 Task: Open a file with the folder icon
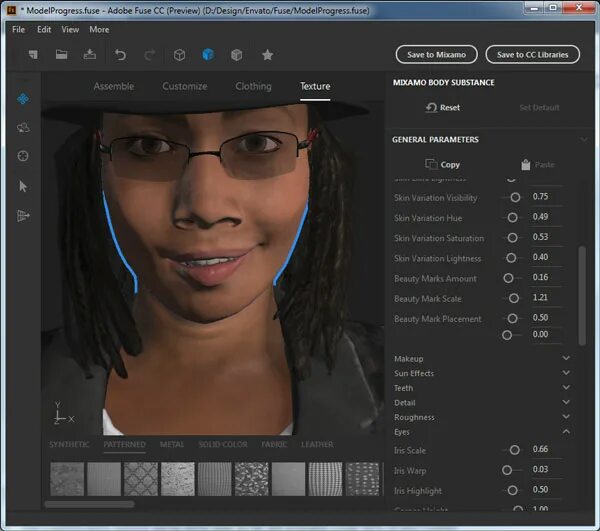point(61,55)
